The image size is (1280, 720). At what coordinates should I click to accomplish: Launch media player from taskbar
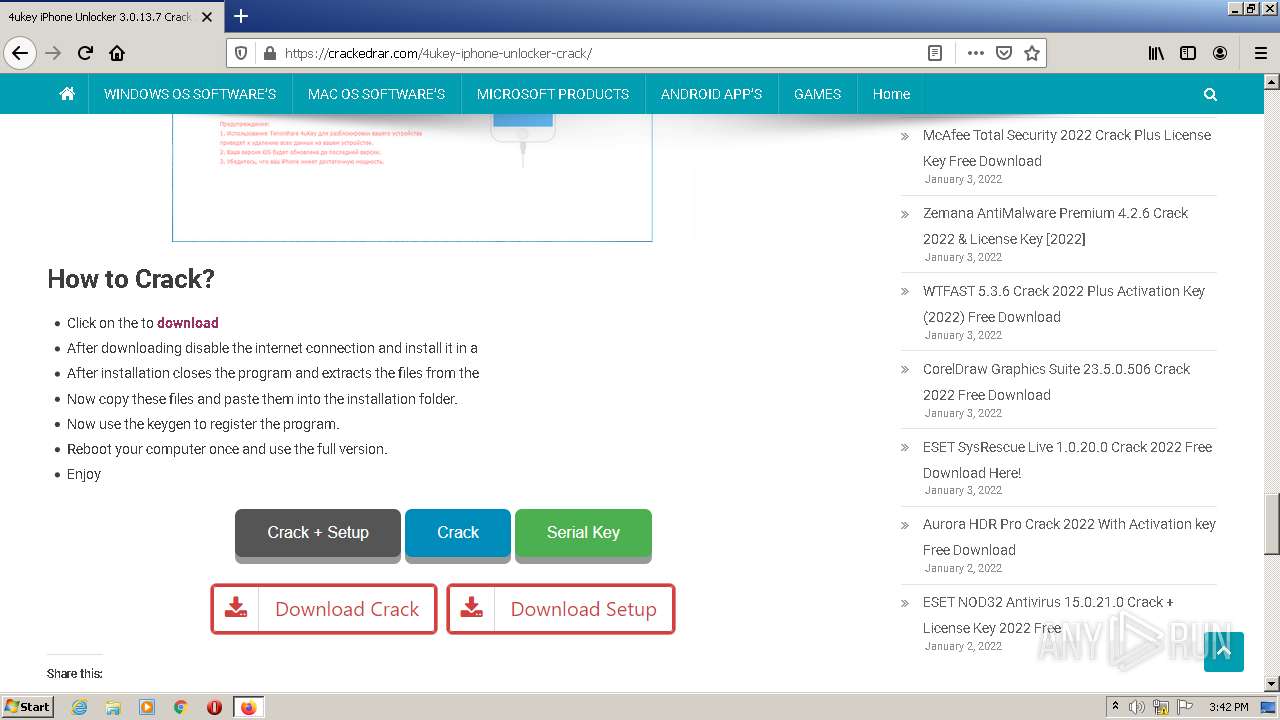point(147,707)
